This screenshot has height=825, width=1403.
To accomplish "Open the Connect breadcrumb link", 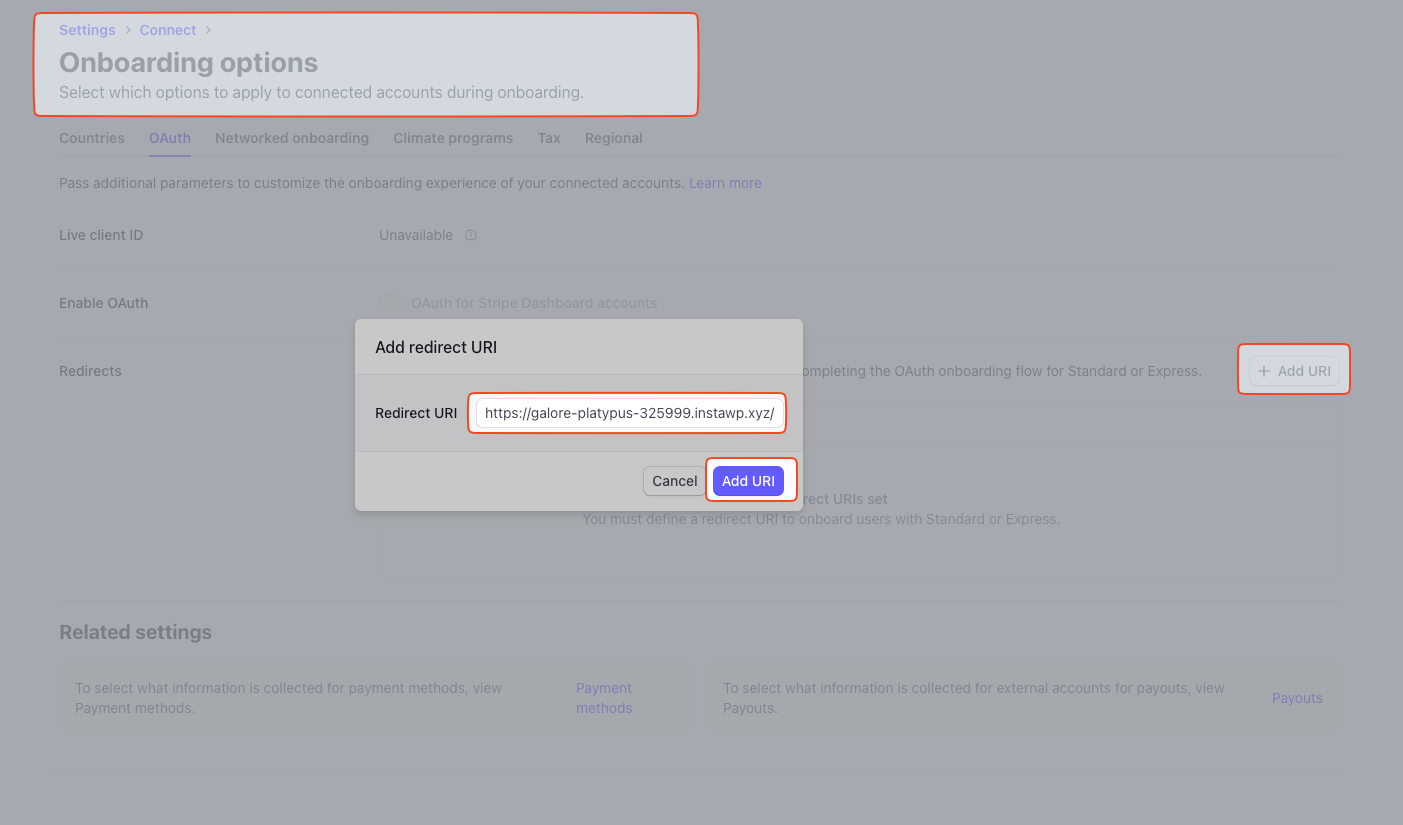I will tap(168, 30).
